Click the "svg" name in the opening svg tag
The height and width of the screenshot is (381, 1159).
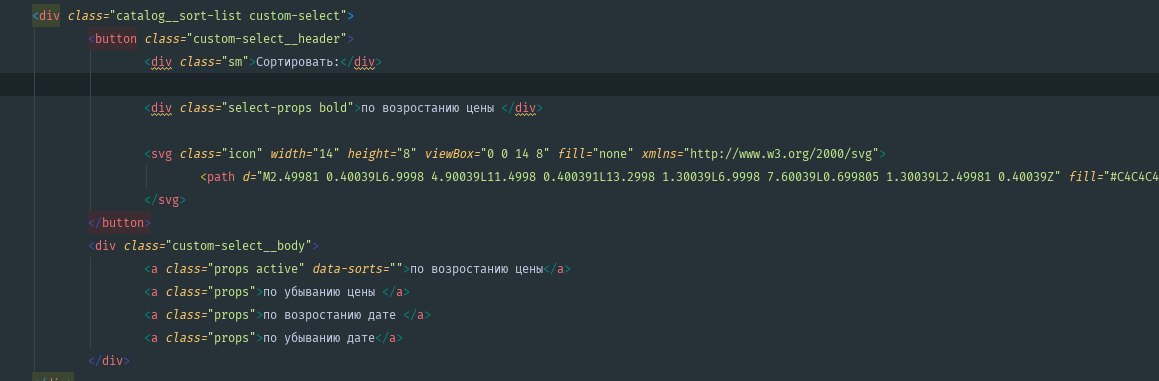(x=162, y=154)
